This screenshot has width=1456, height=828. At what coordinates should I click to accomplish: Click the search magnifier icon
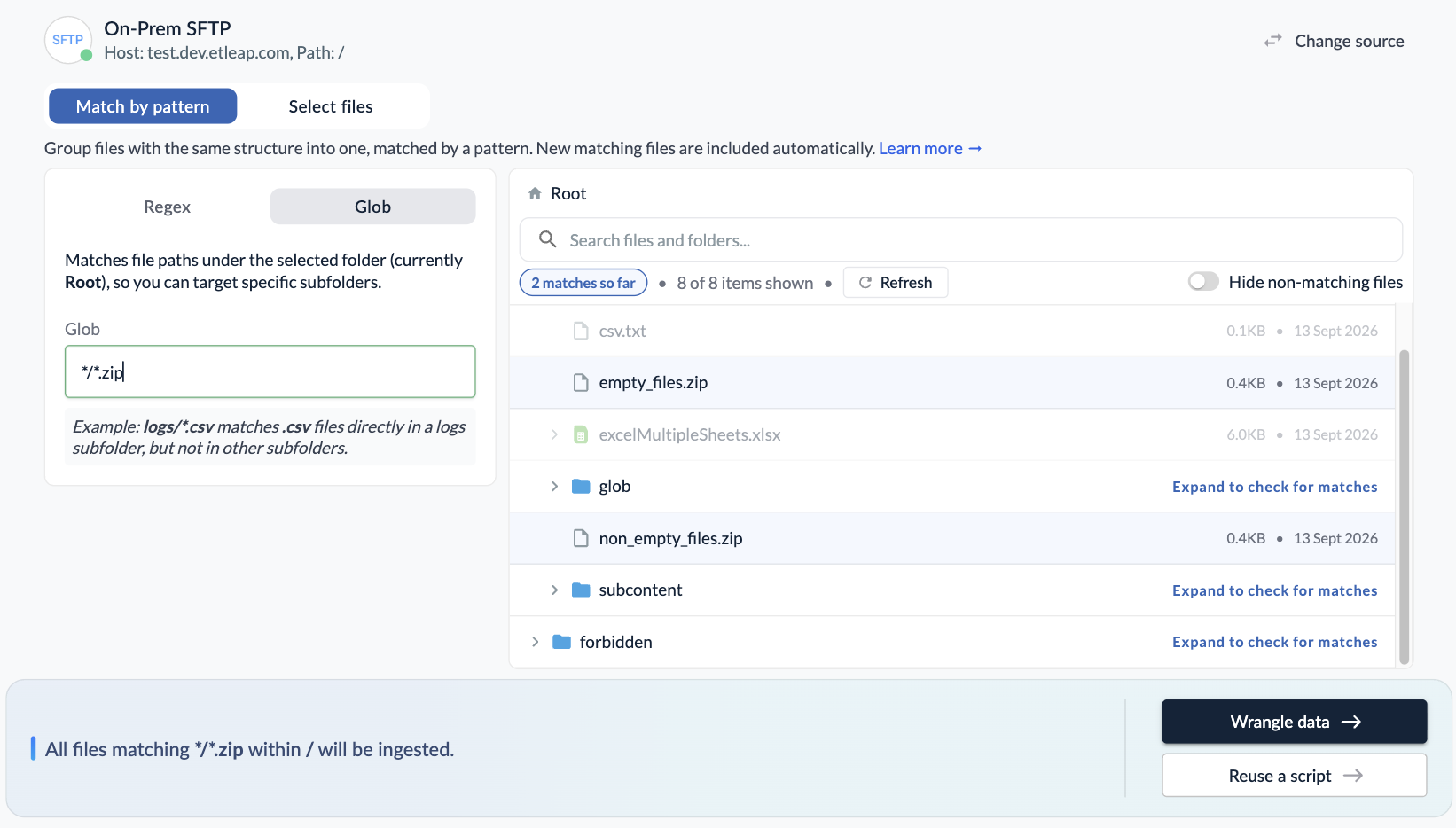548,239
